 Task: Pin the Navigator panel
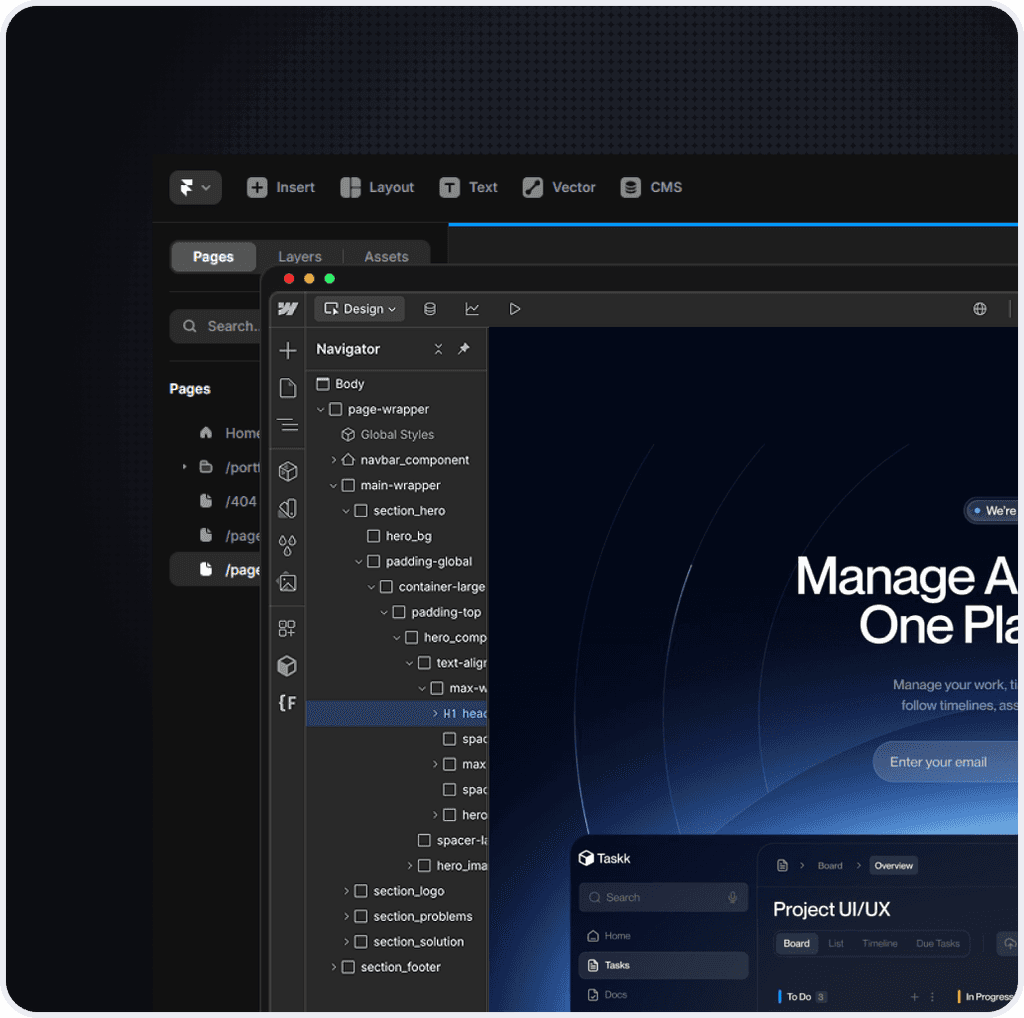464,349
